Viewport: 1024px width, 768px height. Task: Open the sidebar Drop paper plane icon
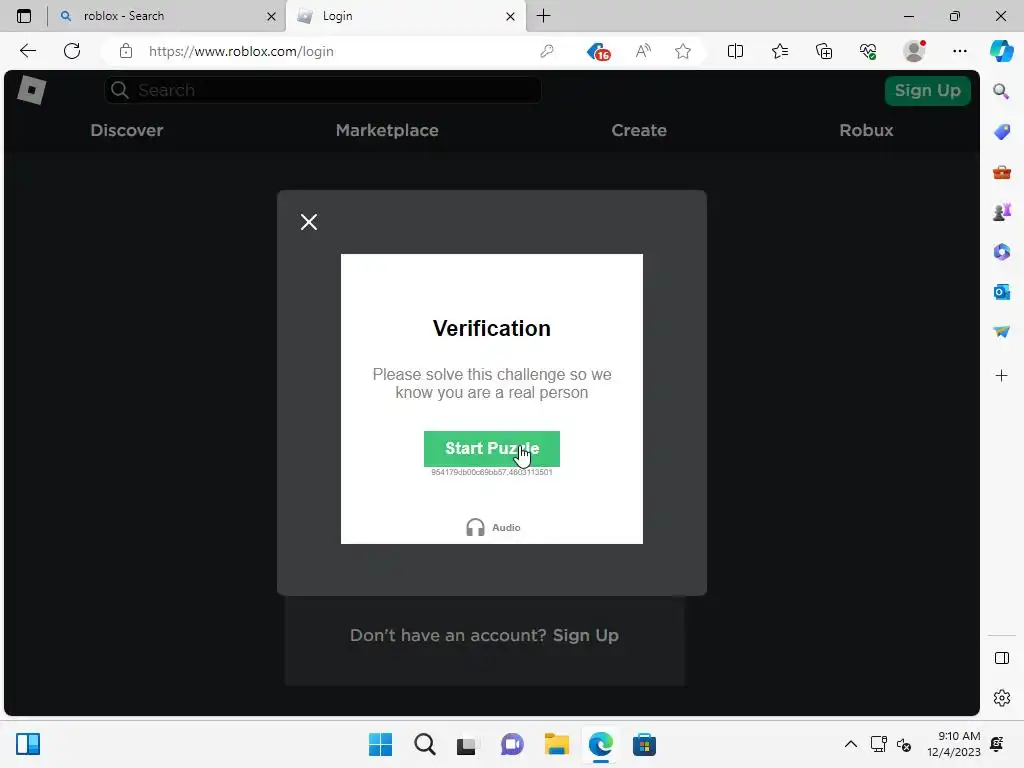coord(1001,332)
